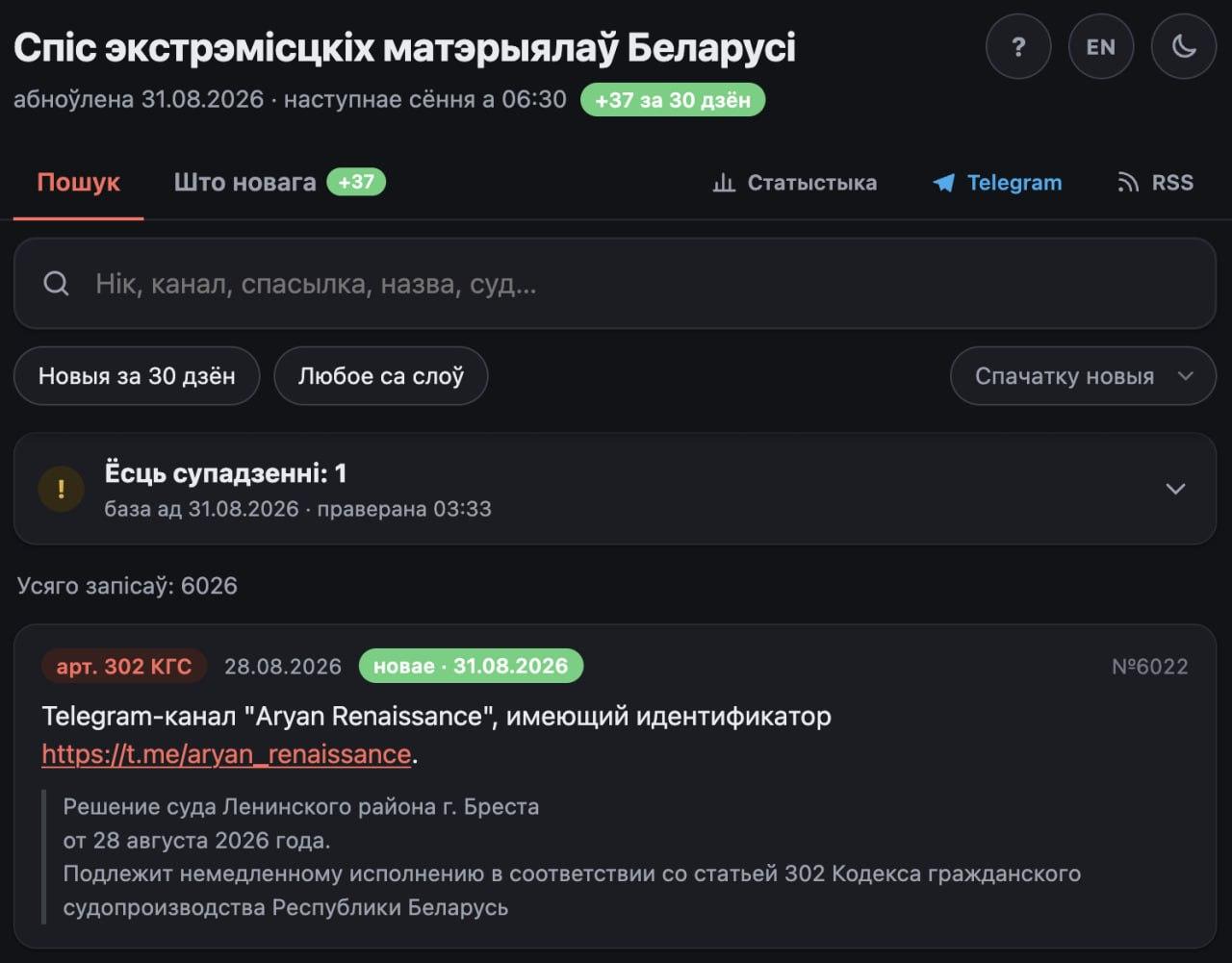Image resolution: width=1232 pixels, height=963 pixels.
Task: Click the magnifier icon in search box
Action: [x=57, y=284]
